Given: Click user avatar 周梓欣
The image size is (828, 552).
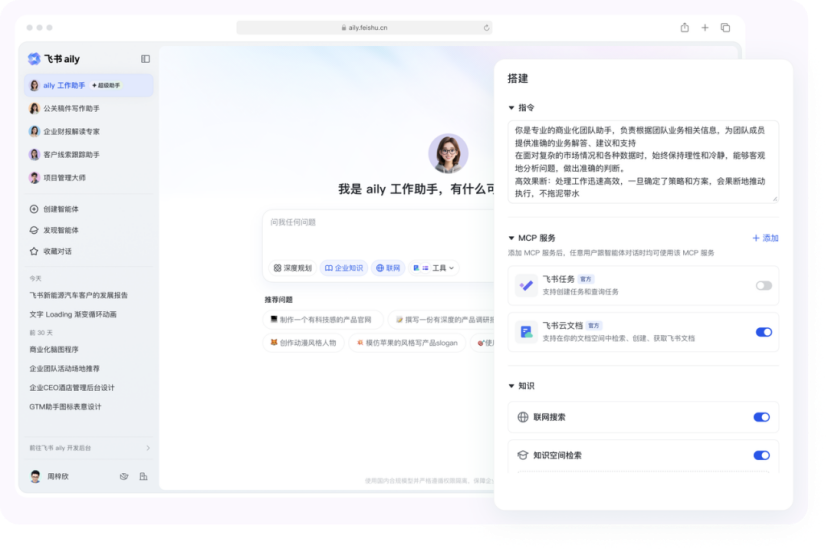Looking at the screenshot, I should click(x=35, y=476).
